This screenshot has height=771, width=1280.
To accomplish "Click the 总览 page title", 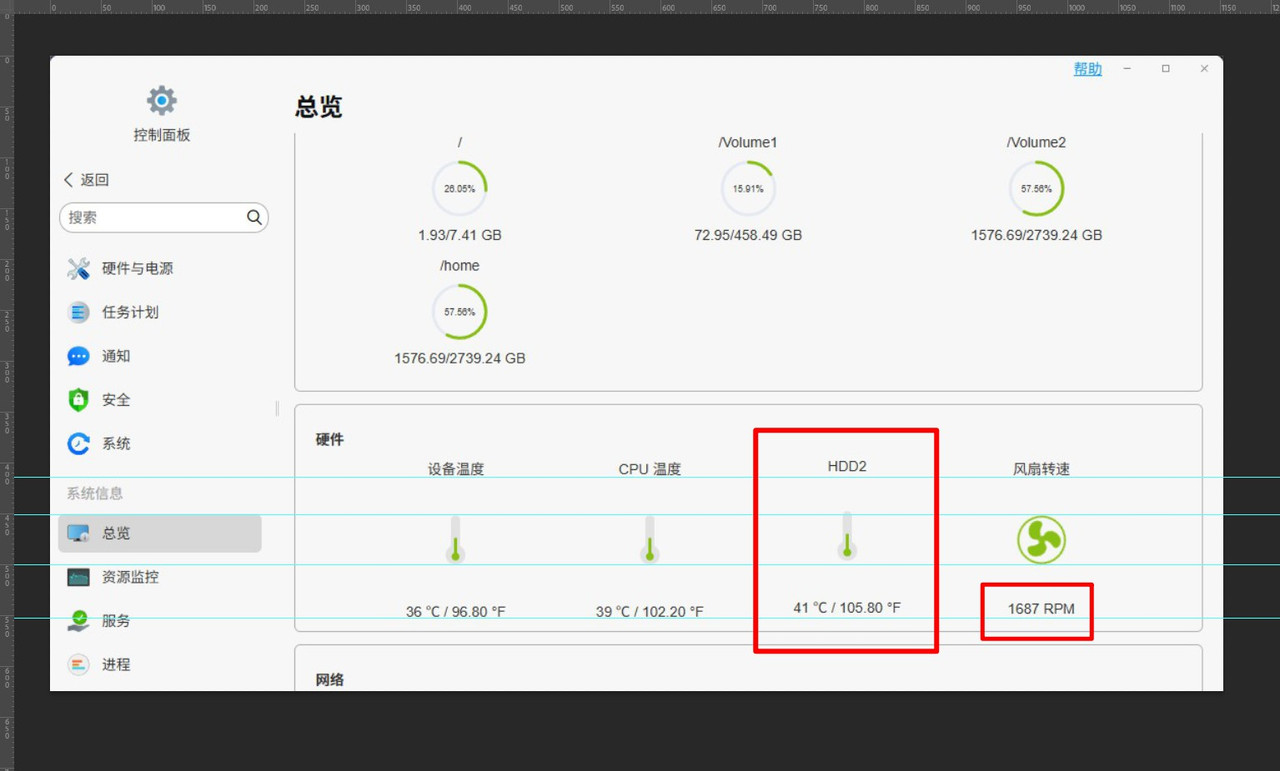I will (x=319, y=107).
